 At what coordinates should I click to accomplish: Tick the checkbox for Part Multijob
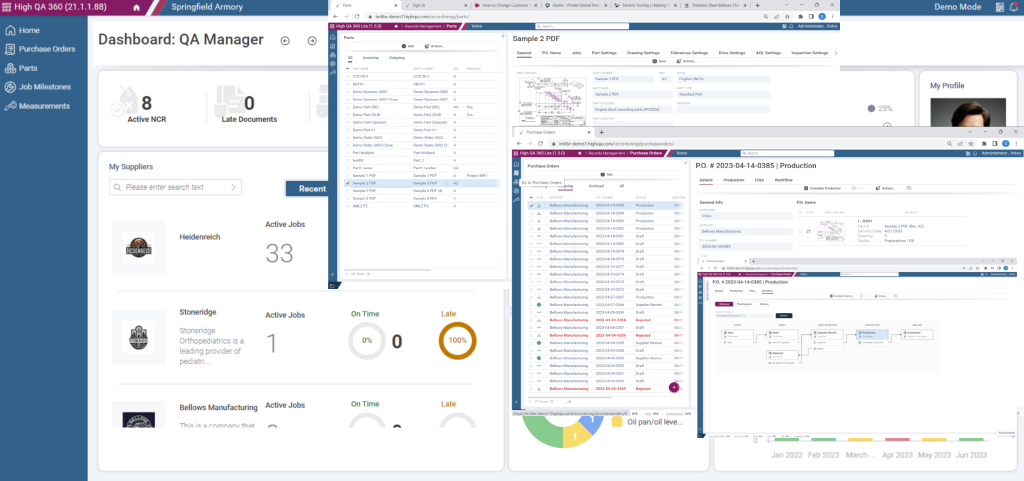[348, 153]
